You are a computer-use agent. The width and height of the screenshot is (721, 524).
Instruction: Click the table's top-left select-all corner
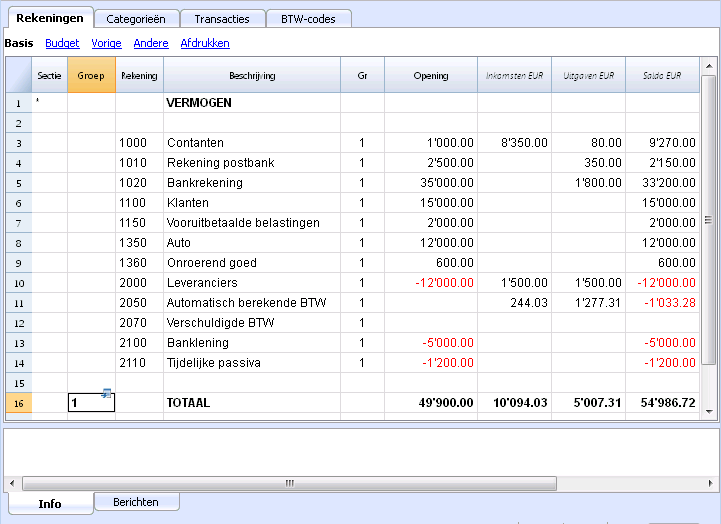tap(19, 75)
